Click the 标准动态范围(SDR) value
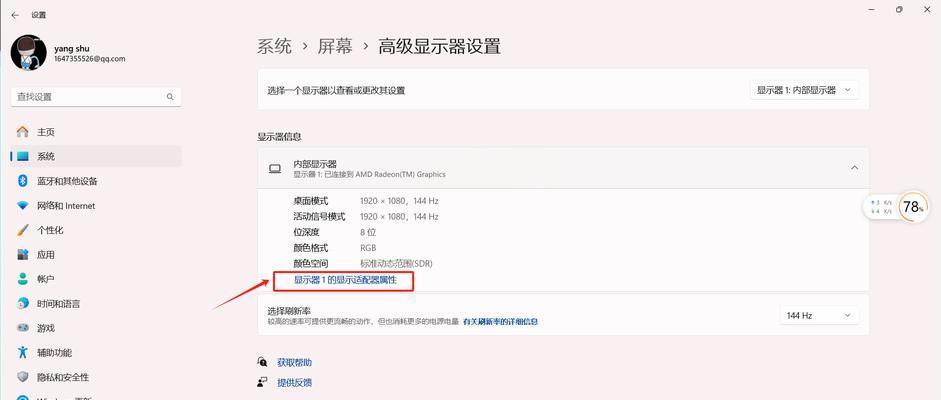Screen dimensions: 941x400 coord(396,263)
